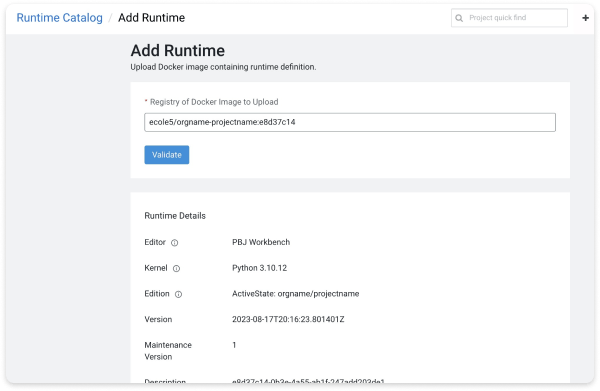
Task: Click the Maintenance Version label
Action: click(x=168, y=351)
